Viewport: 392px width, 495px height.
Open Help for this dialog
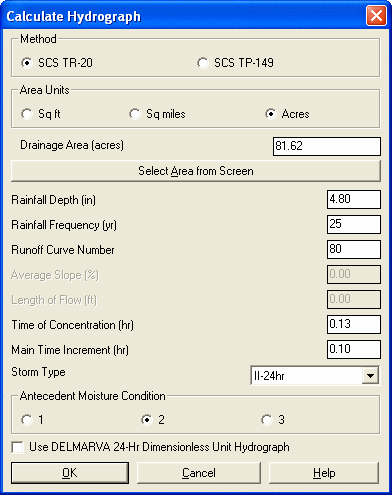click(x=324, y=473)
